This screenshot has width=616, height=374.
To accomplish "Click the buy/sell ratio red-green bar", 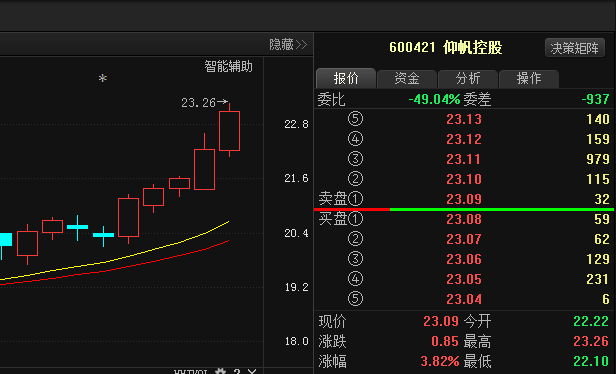I will (465, 209).
